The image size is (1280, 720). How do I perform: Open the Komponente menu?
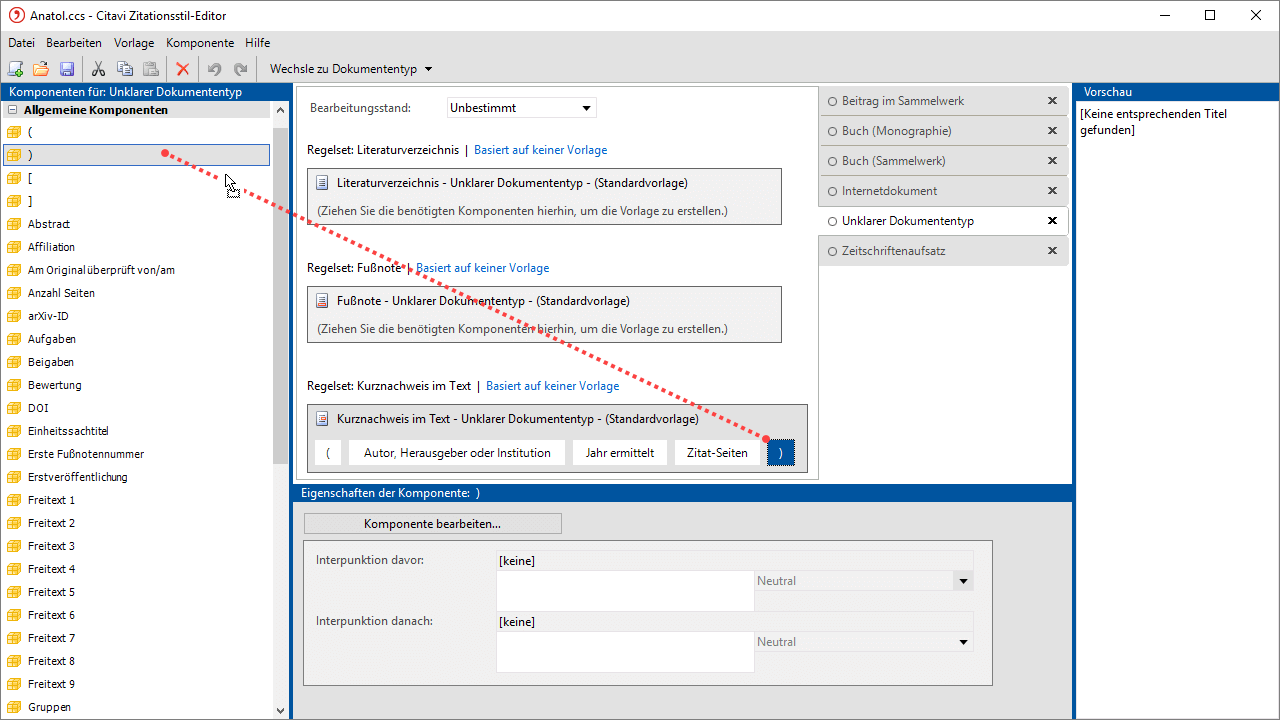200,43
